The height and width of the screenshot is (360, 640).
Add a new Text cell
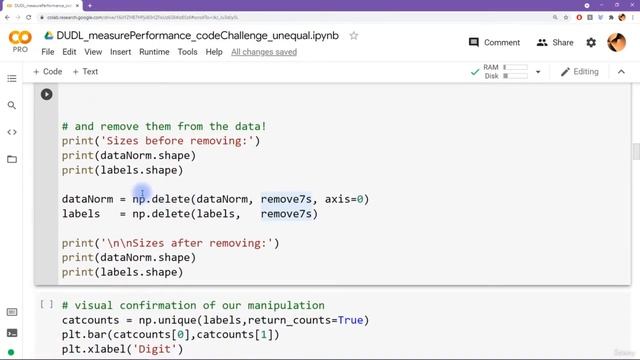click(85, 71)
